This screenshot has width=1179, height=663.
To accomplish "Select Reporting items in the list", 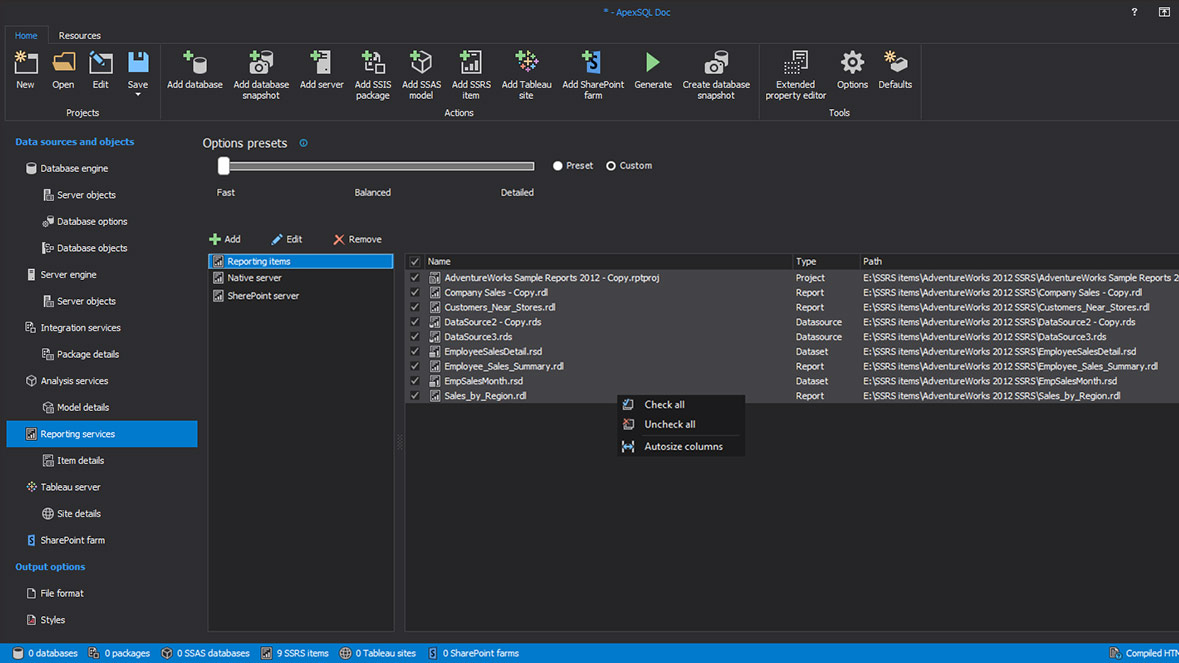I will click(301, 261).
